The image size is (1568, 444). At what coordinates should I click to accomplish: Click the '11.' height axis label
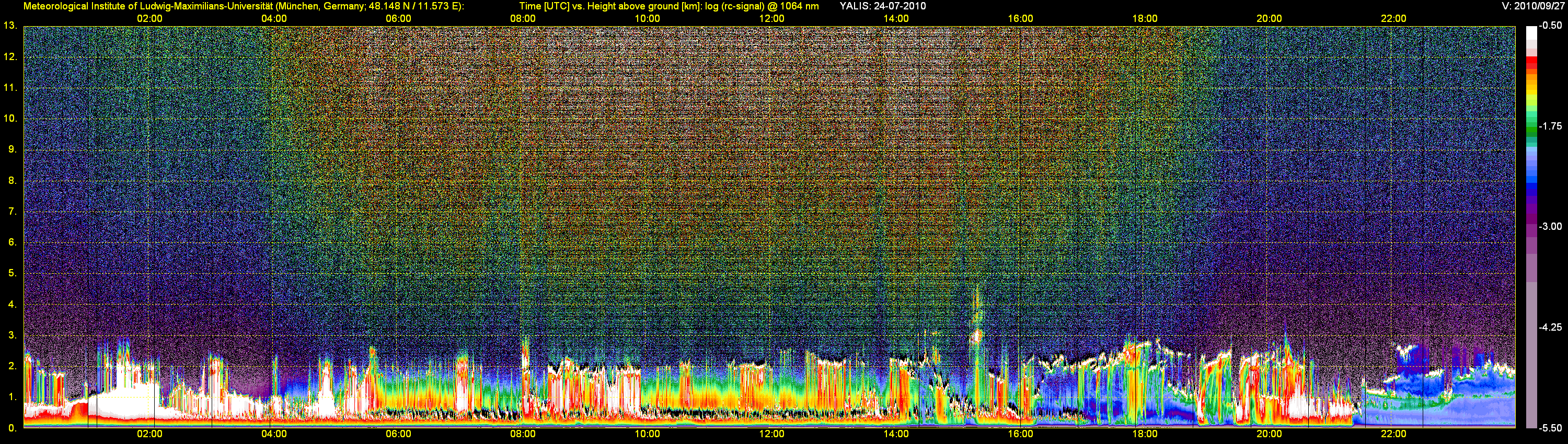pyautogui.click(x=10, y=88)
